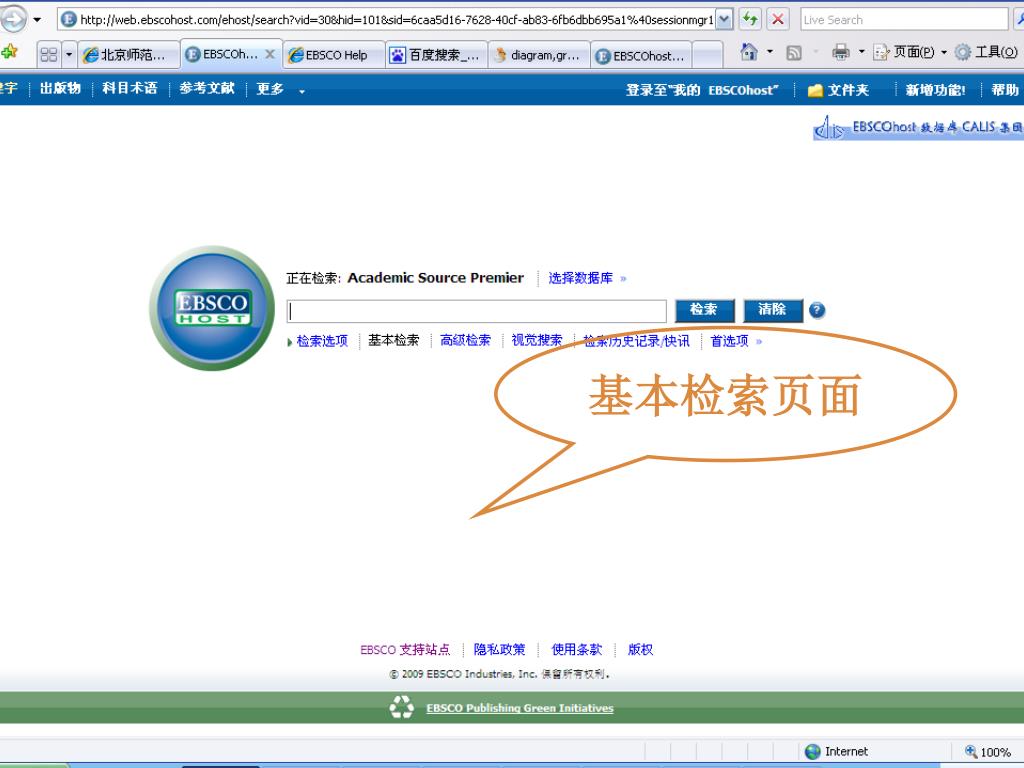This screenshot has width=1024, height=768.
Task: Open the 文件夹 folder link
Action: click(x=839, y=90)
